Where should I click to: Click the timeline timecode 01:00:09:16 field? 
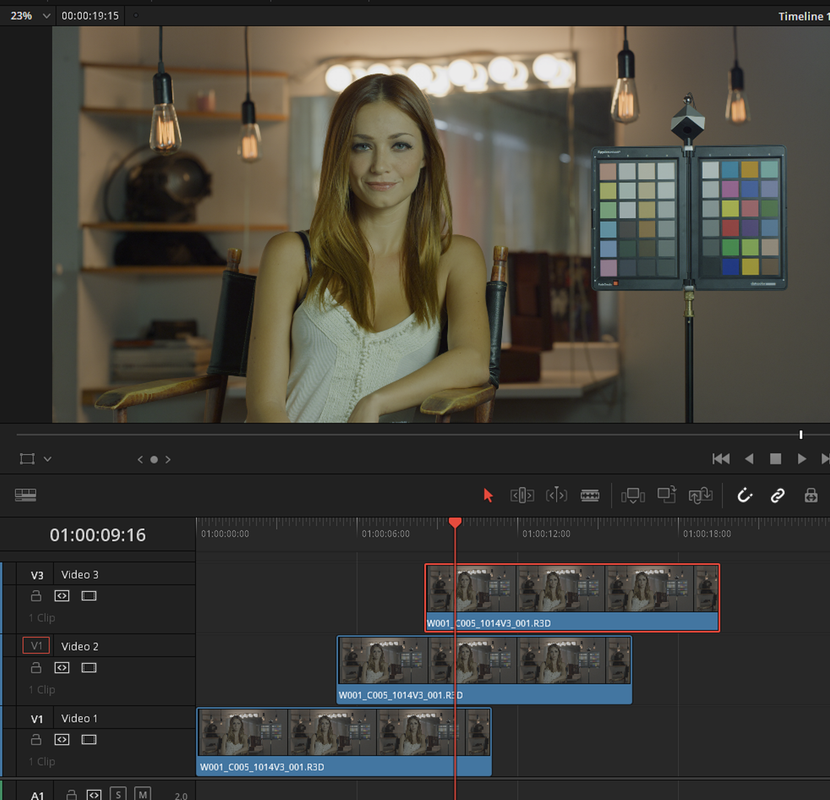(97, 535)
